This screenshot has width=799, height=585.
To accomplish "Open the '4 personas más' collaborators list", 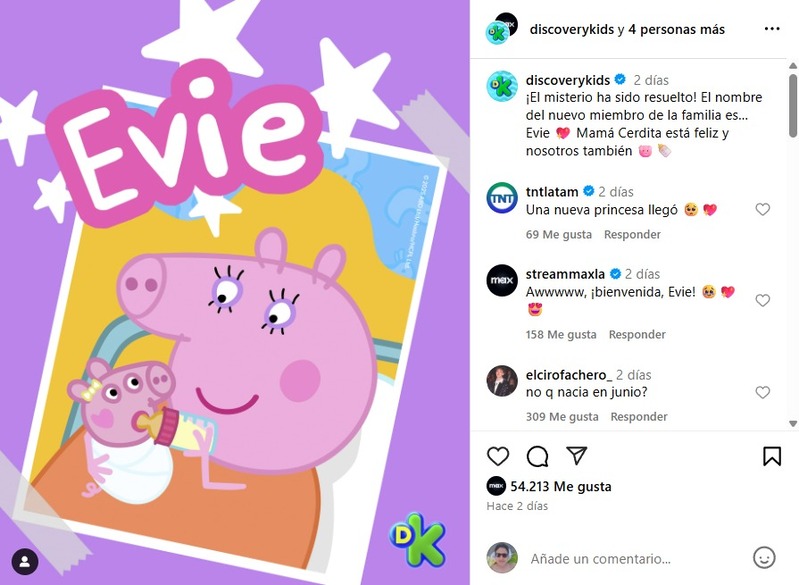I will click(676, 30).
